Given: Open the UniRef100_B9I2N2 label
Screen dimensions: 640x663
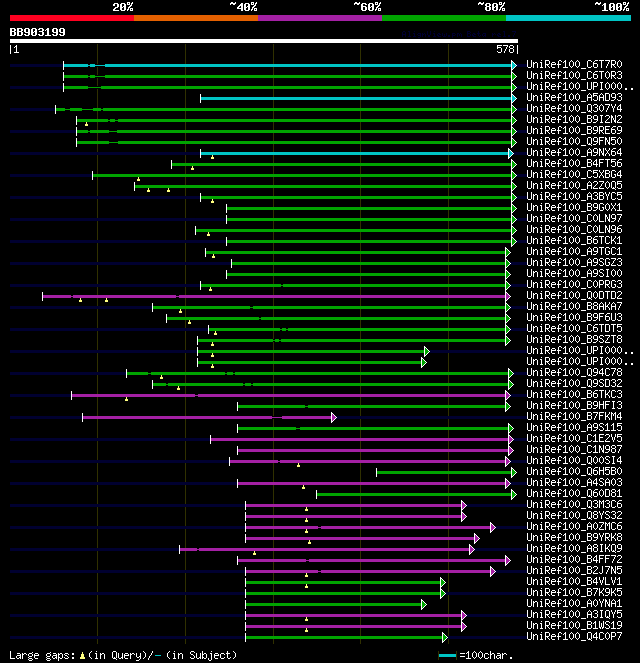Looking at the screenshot, I should pos(574,119).
